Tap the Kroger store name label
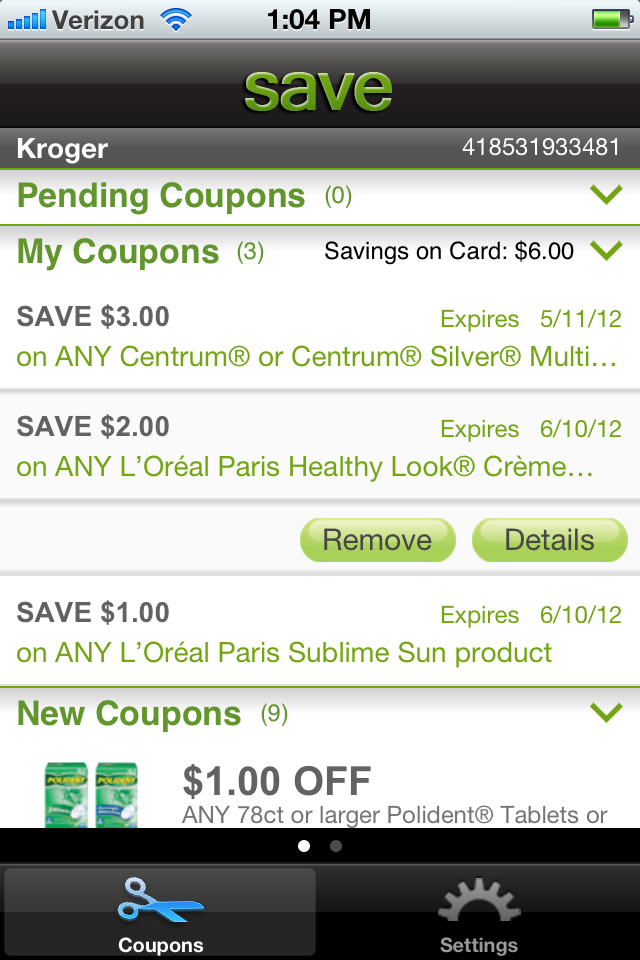 tap(62, 150)
